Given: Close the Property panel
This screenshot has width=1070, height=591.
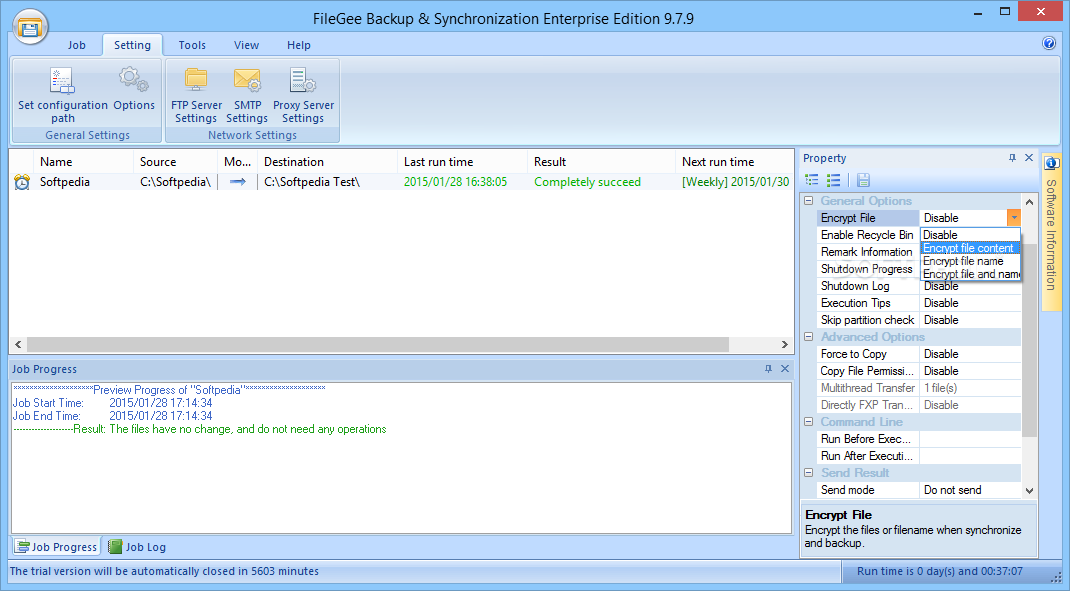Looking at the screenshot, I should pyautogui.click(x=1029, y=158).
